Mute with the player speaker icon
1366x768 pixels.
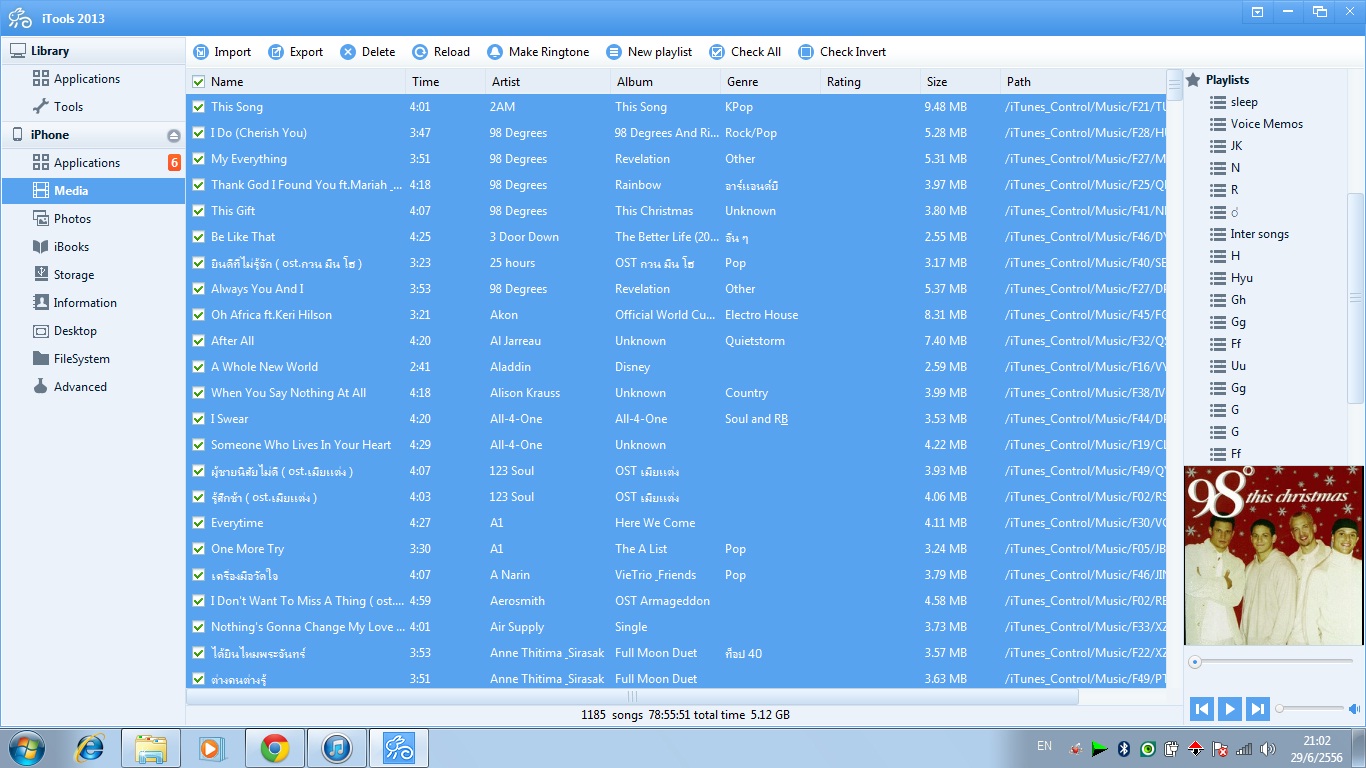coord(1354,709)
